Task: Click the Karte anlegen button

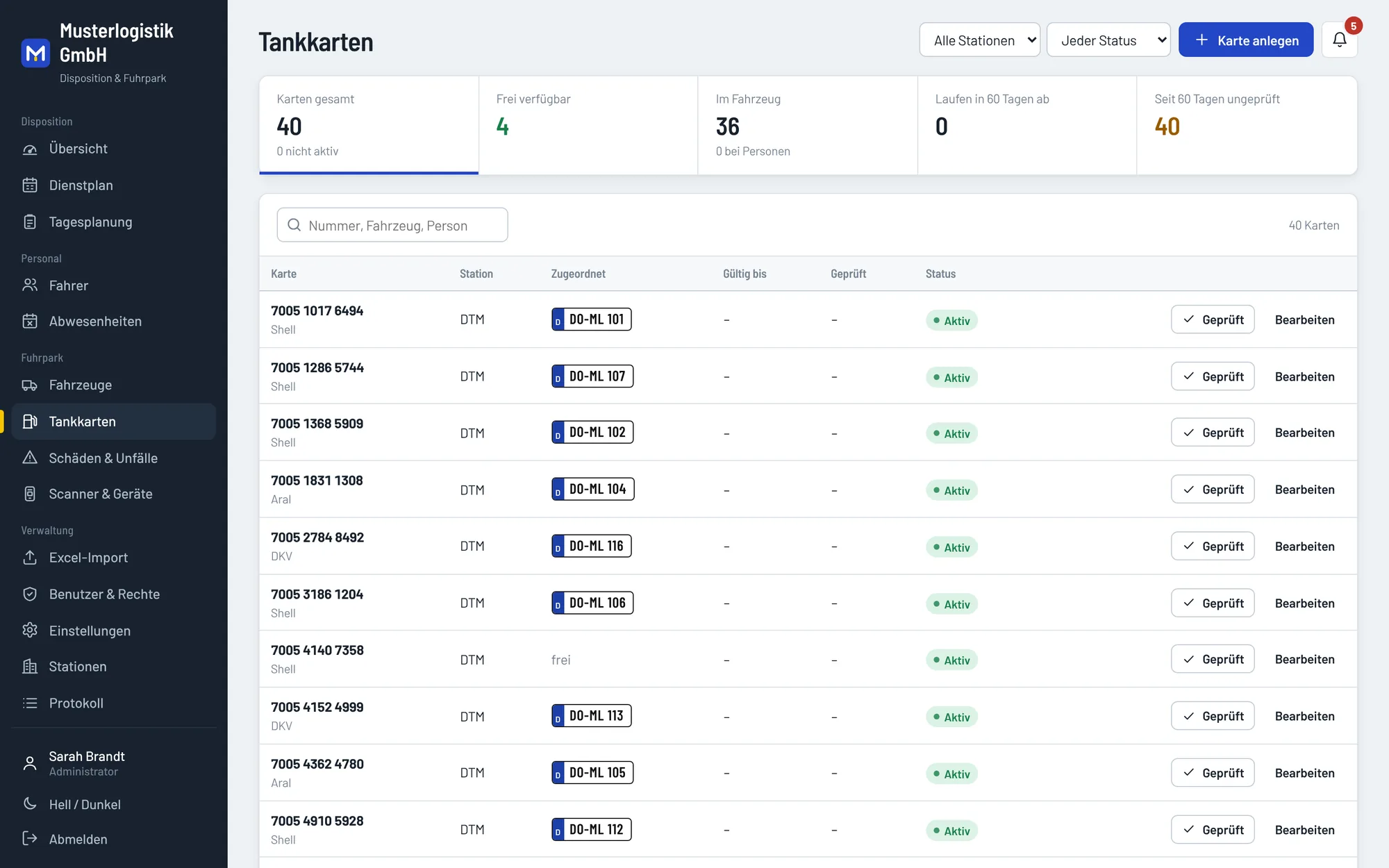Action: (x=1246, y=40)
